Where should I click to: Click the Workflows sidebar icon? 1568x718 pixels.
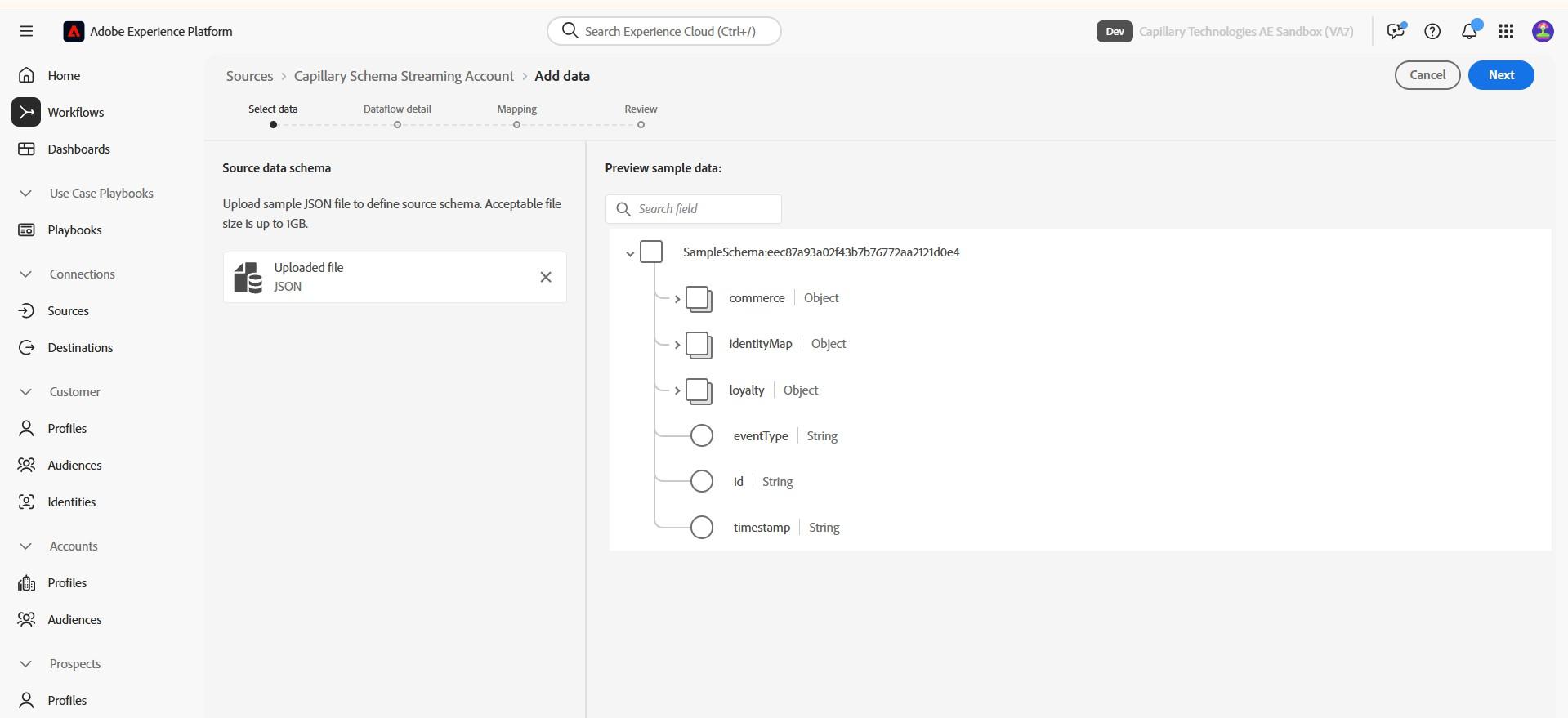[x=26, y=112]
